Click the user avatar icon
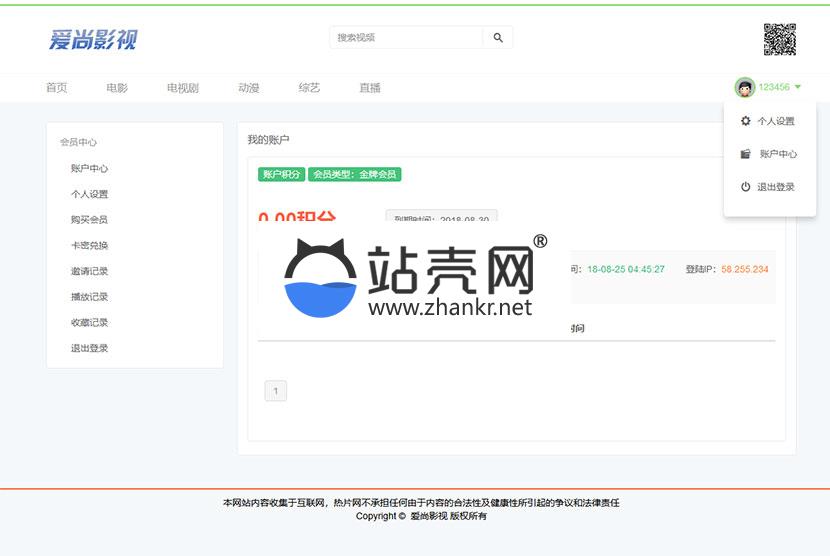 point(744,88)
